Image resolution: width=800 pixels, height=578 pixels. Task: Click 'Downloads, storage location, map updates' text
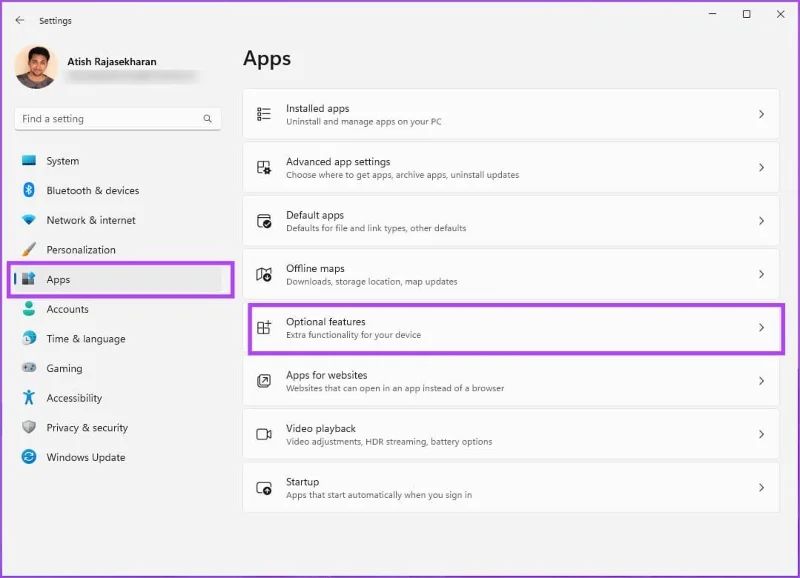(371, 282)
